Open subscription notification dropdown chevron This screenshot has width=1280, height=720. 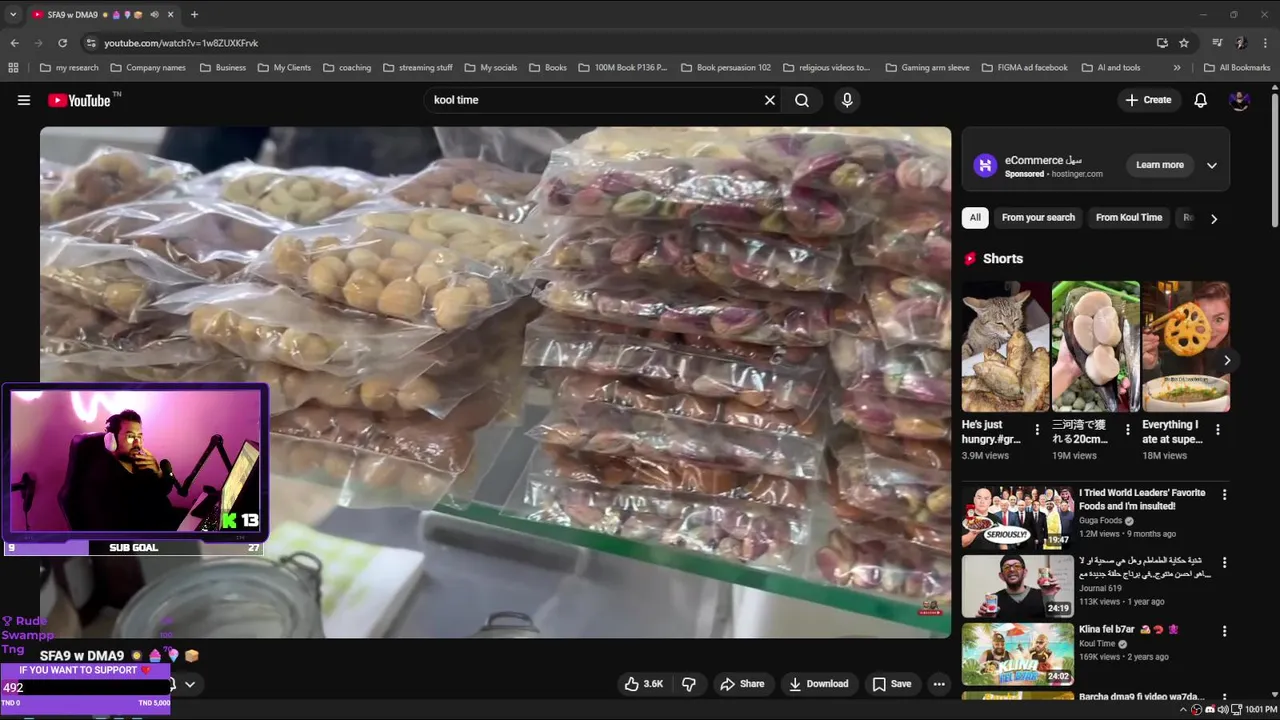pos(189,684)
